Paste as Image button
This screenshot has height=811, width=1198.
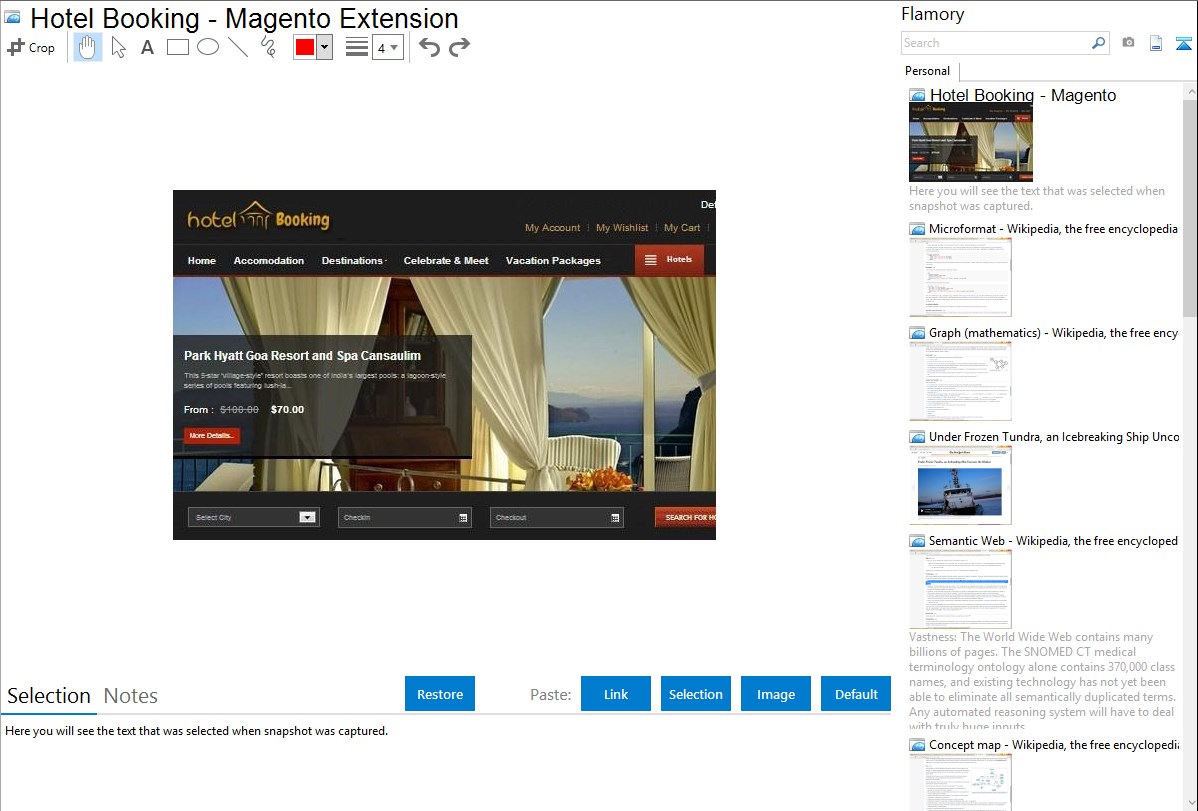(x=775, y=694)
